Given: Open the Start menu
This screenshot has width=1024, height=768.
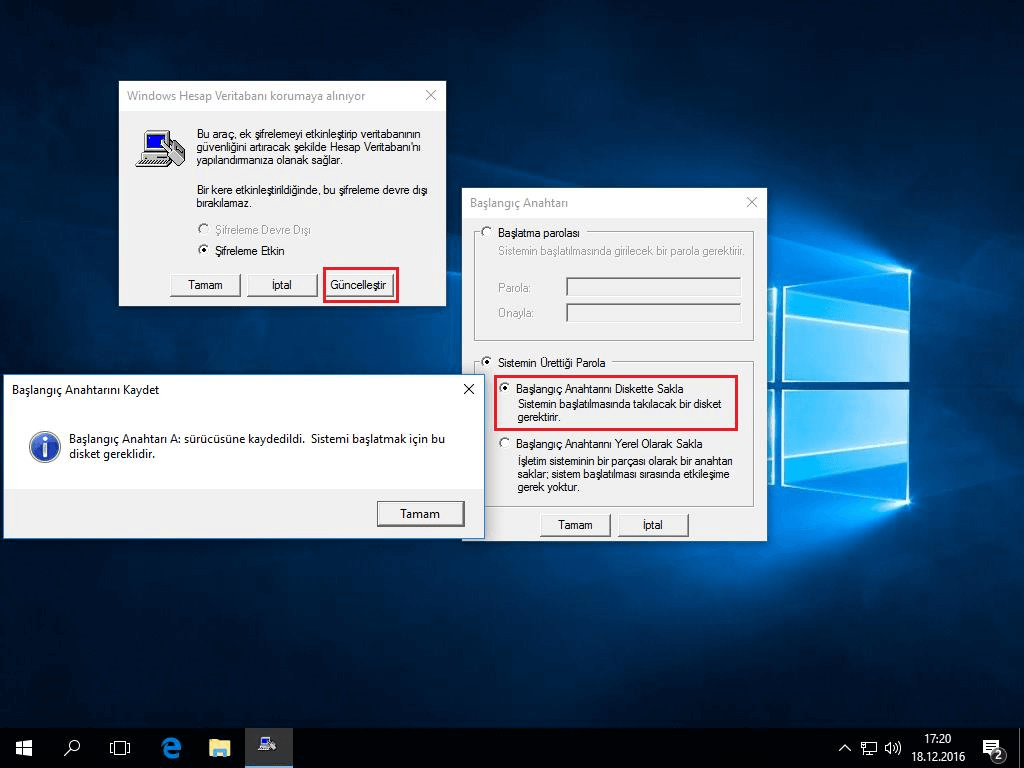Looking at the screenshot, I should (24, 747).
